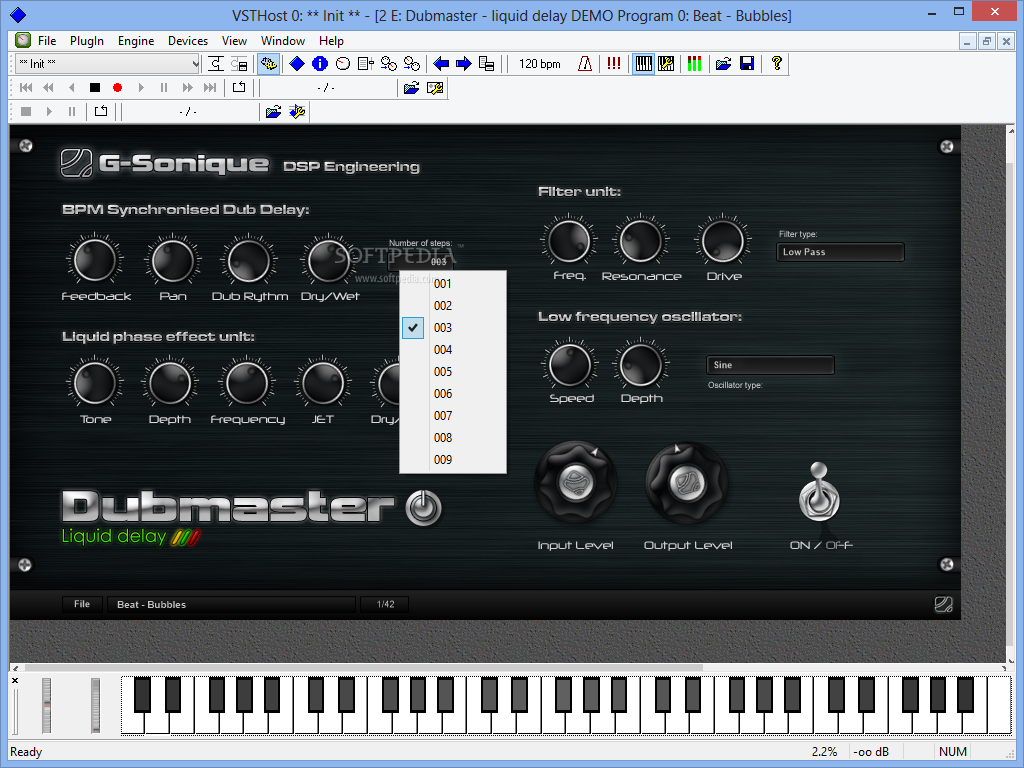Choose 006 in the steps list
1024x768 pixels.
(x=453, y=394)
